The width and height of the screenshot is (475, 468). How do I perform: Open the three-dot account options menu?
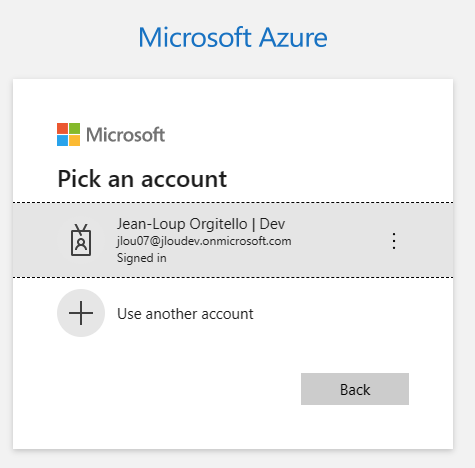tap(394, 241)
